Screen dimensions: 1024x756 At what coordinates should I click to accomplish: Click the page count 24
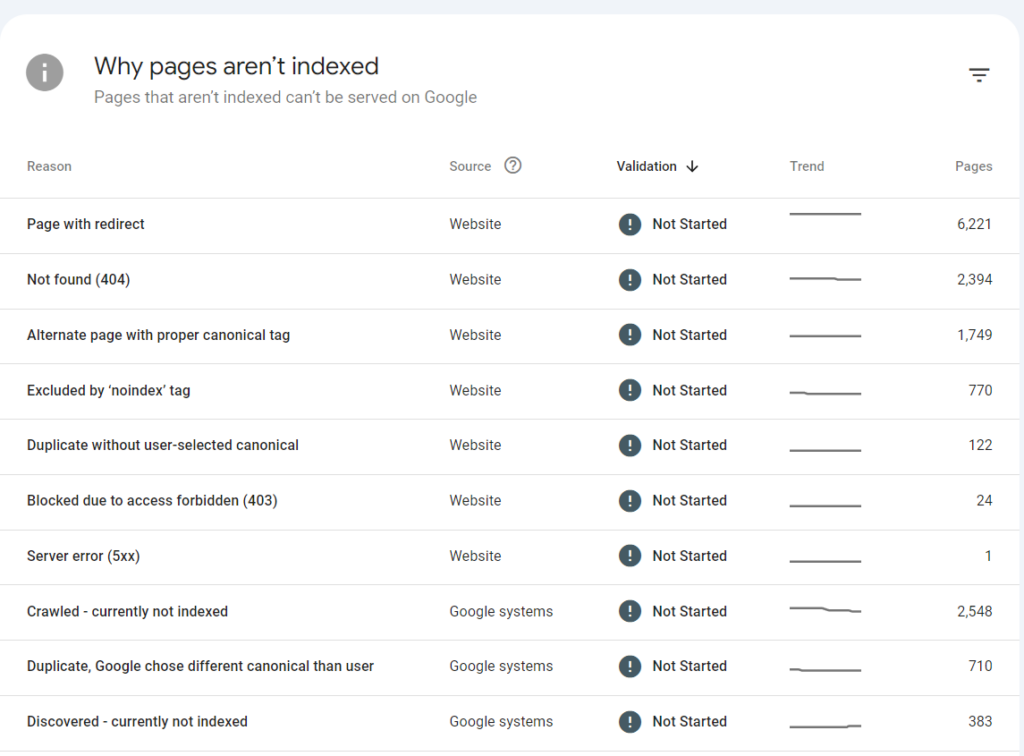click(x=984, y=501)
